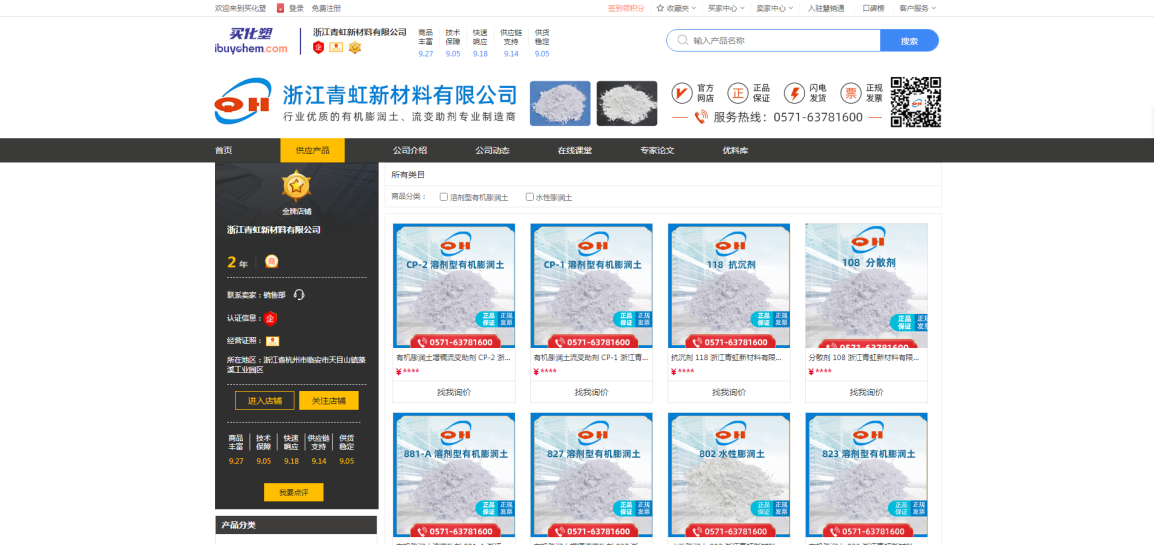Click the 闪电发货 lightning icon
1154x545 pixels.
click(794, 93)
